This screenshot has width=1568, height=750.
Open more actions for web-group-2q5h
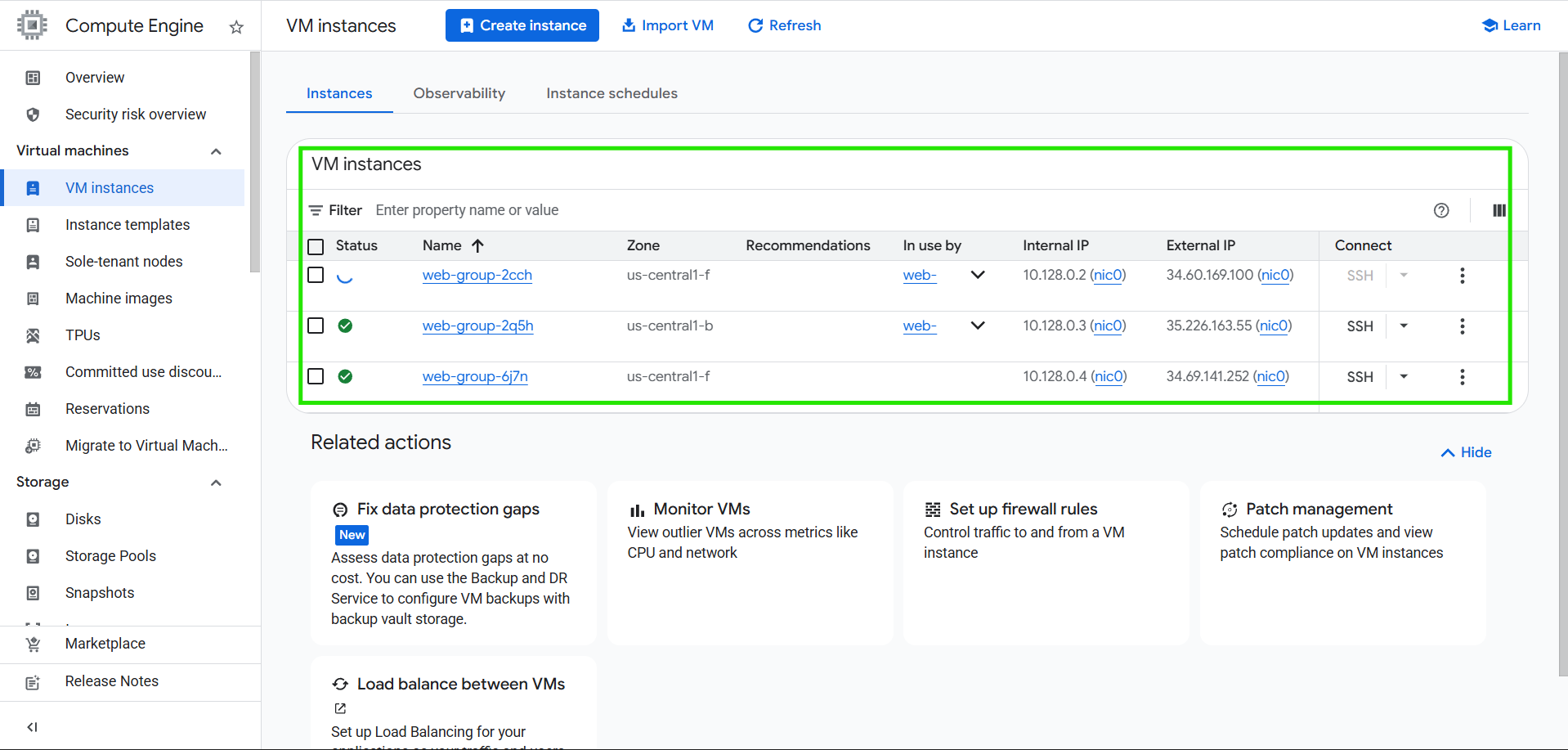point(1463,326)
